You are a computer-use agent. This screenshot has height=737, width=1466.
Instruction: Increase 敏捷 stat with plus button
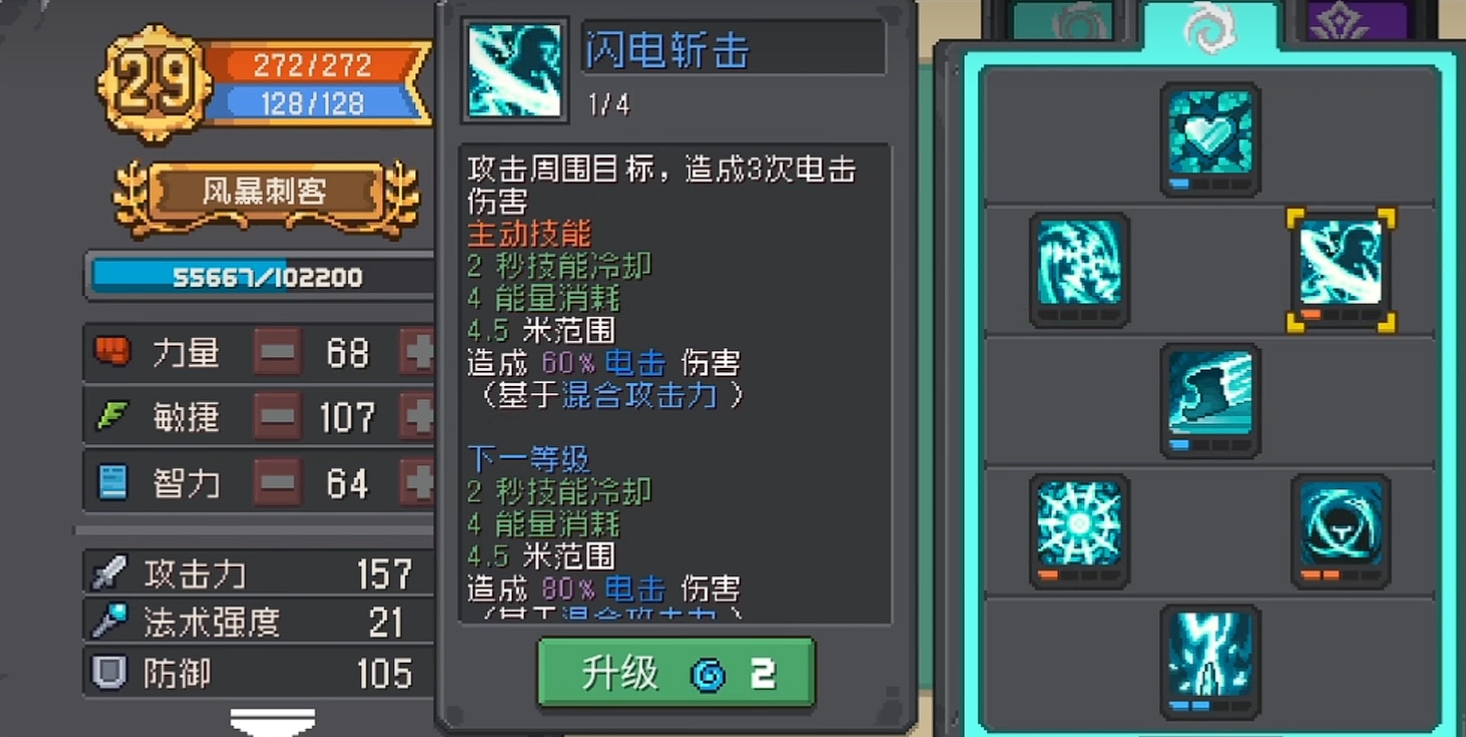(418, 417)
